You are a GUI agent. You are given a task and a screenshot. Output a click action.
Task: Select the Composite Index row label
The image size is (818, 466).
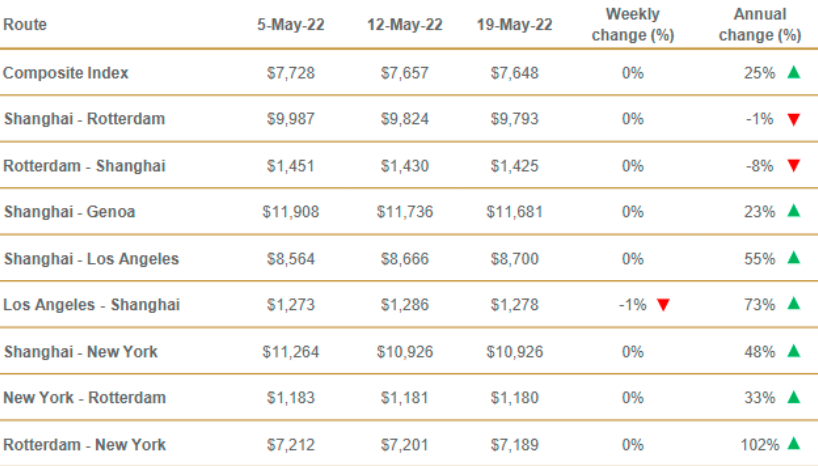tap(66, 73)
